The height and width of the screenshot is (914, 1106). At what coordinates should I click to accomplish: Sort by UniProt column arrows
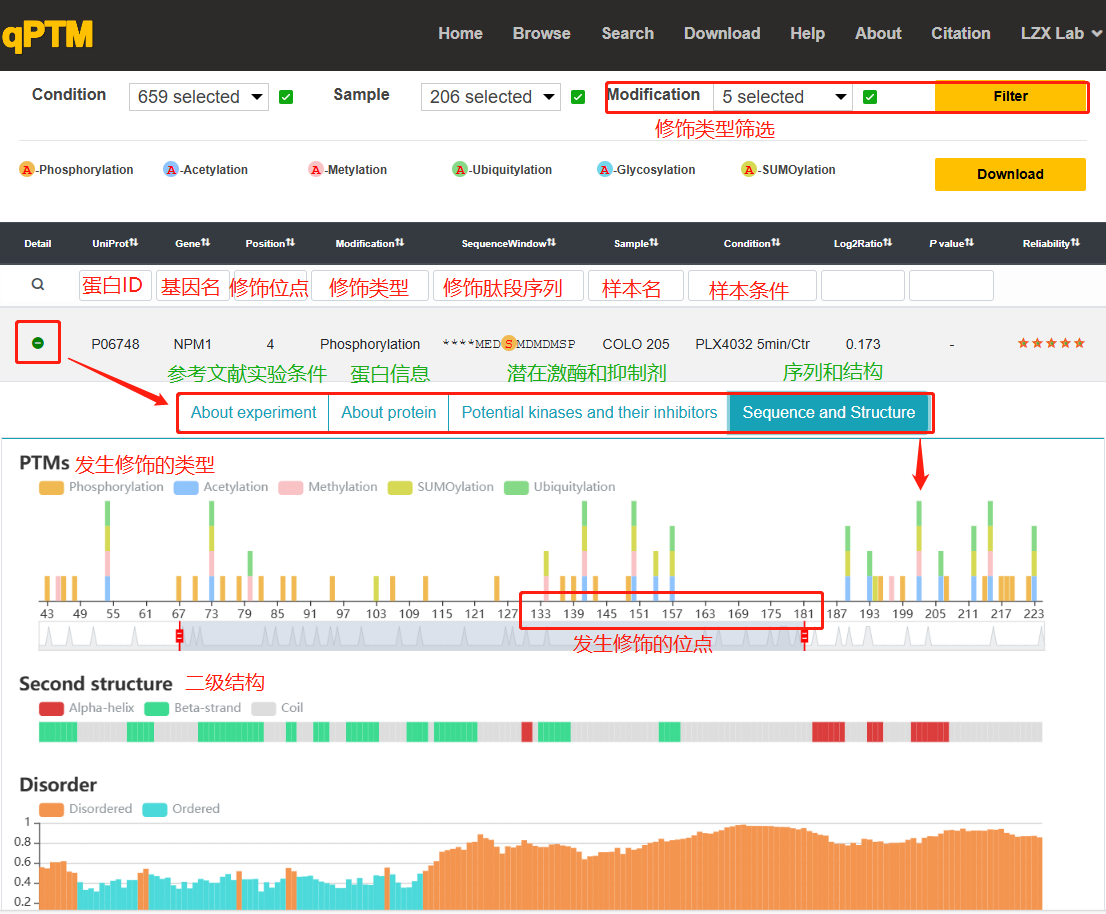click(134, 243)
